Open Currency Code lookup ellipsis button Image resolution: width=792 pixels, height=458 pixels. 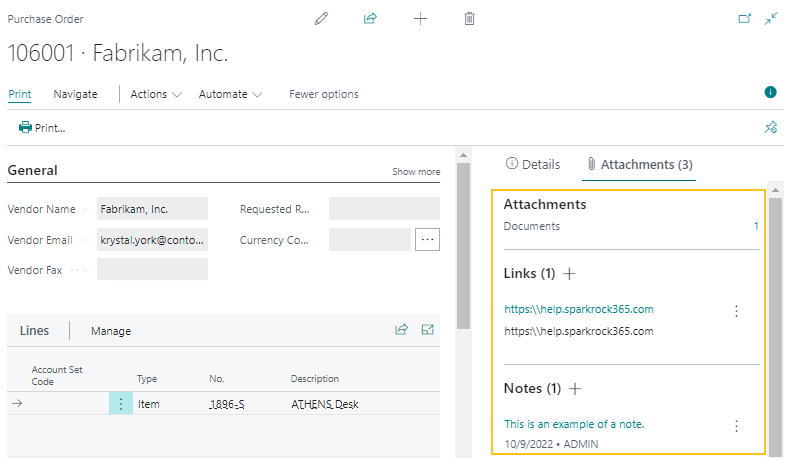(x=427, y=240)
